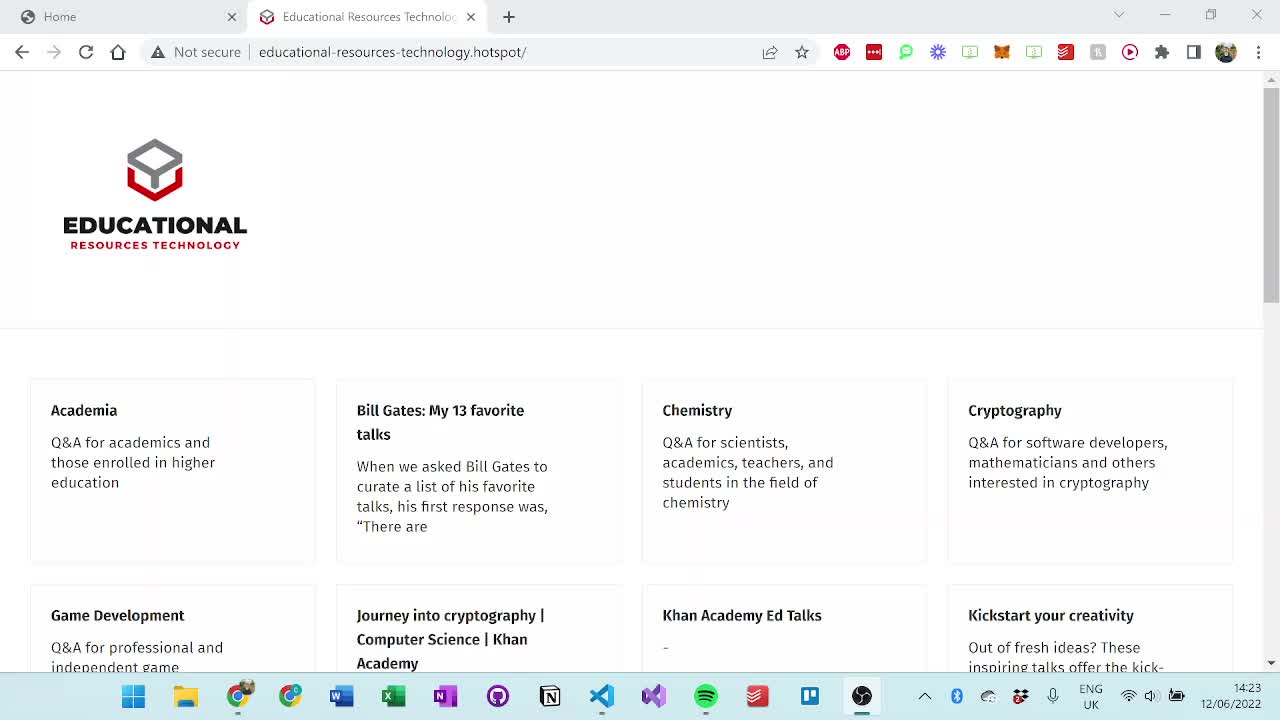Open purple Visual Studio from the taskbar
Screen dimensions: 1280x720
tap(653, 696)
